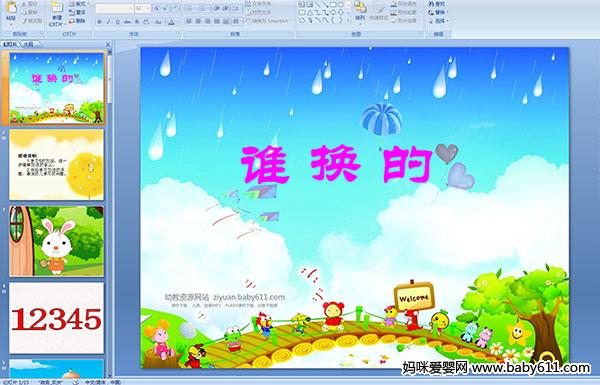Open the font size dropdown
Image resolution: width=600 pixels, height=385 pixels.
tap(148, 8)
